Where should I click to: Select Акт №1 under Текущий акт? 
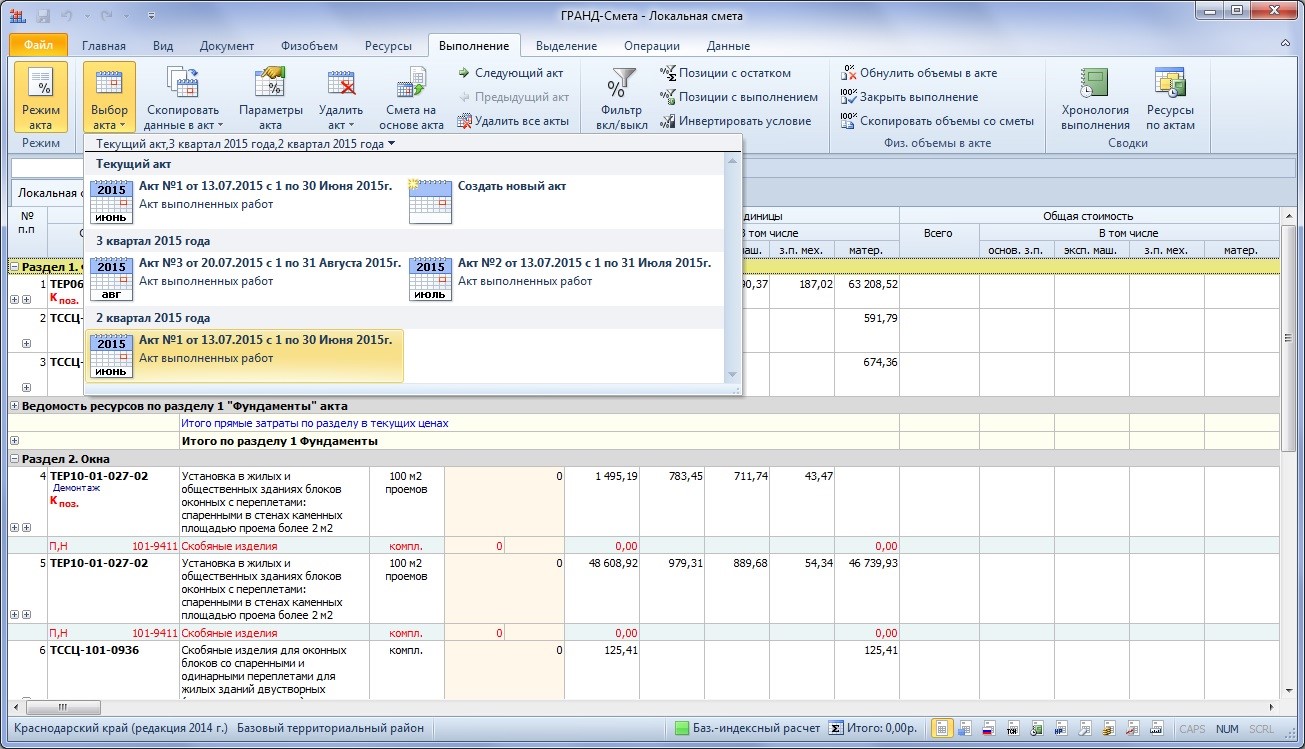[x=245, y=203]
